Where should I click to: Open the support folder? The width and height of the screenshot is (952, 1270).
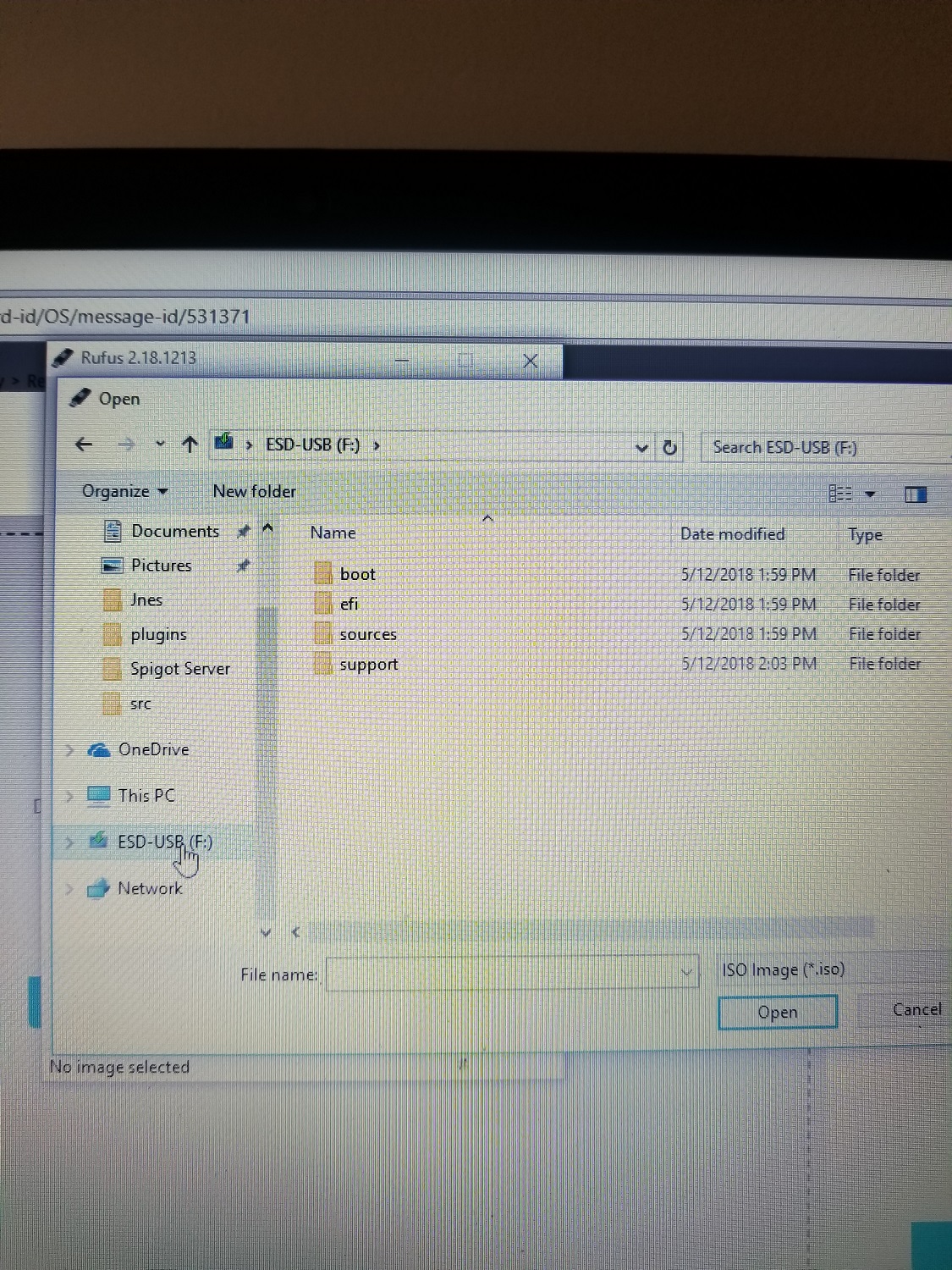coord(368,664)
